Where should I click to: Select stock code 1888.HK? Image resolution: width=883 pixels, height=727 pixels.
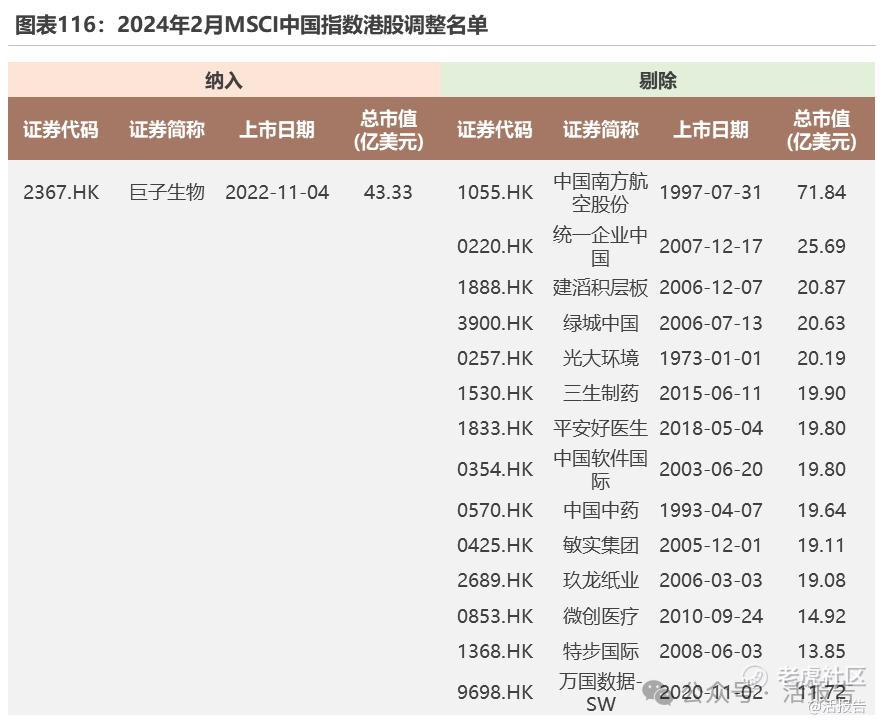[x=495, y=288]
